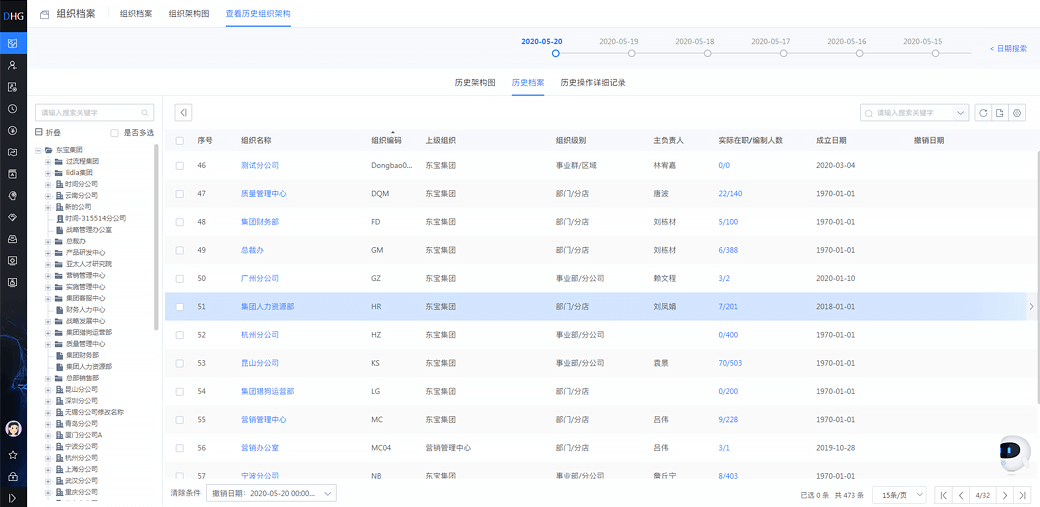Viewport: 1040px width, 507px height.
Task: Click the star icon in left sidebar
Action: [13, 454]
